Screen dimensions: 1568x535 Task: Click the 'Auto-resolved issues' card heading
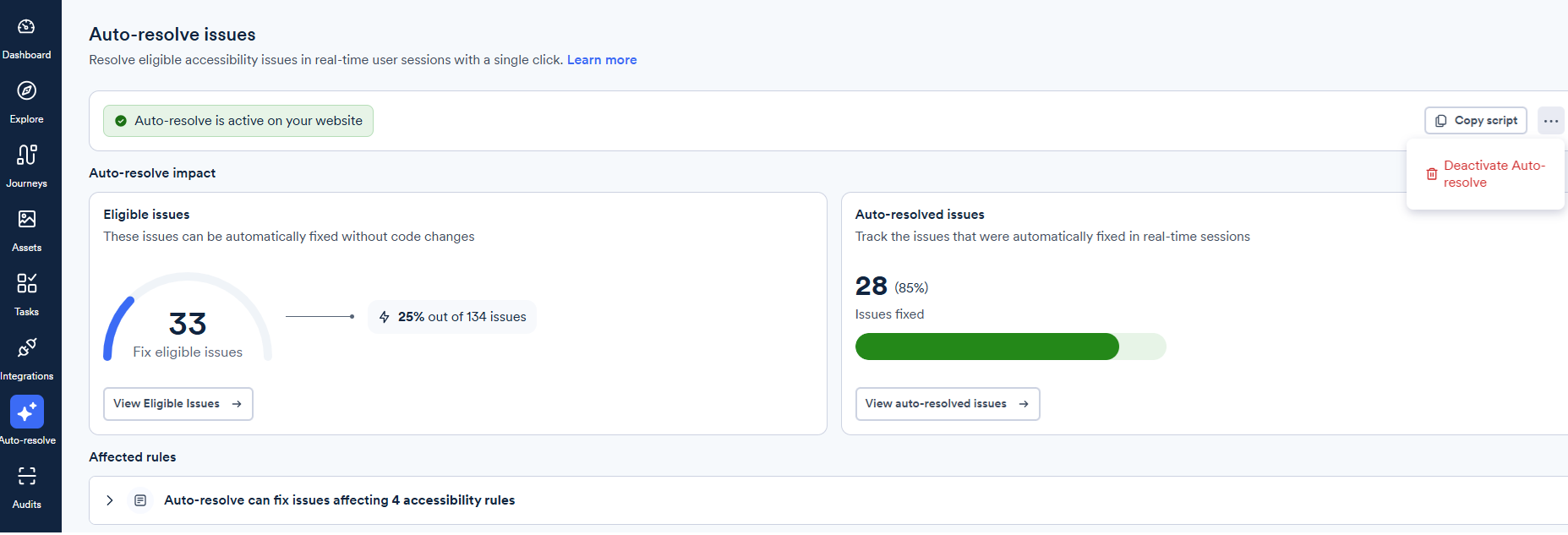[x=920, y=215]
